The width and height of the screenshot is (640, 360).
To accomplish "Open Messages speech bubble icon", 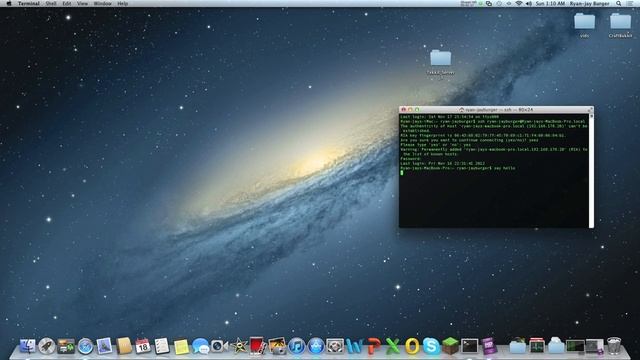I will pyautogui.click(x=200, y=346).
